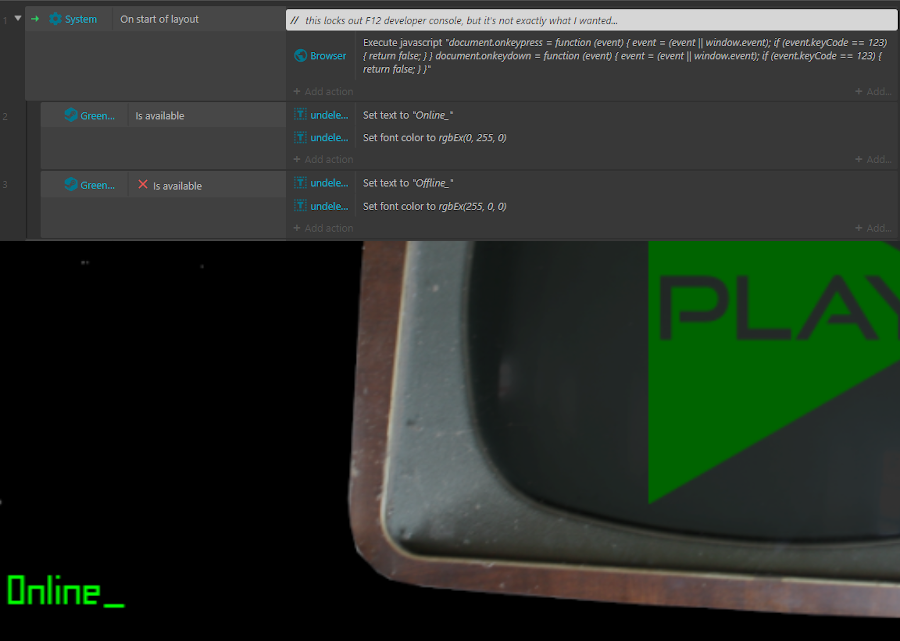900x641 pixels.
Task: Select the Green... object name in event 2
Action: point(98,115)
